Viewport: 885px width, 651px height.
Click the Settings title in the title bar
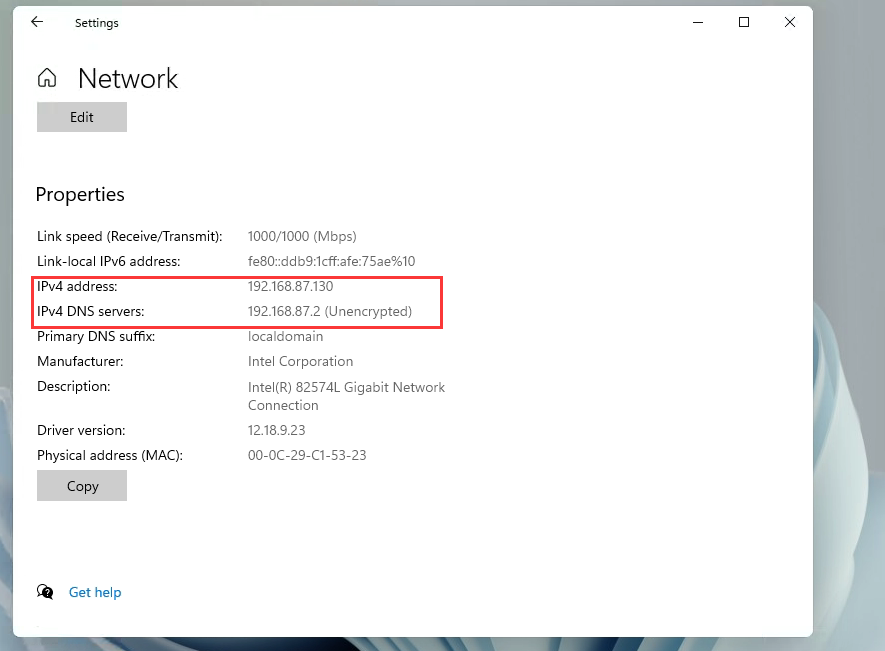[x=96, y=22]
